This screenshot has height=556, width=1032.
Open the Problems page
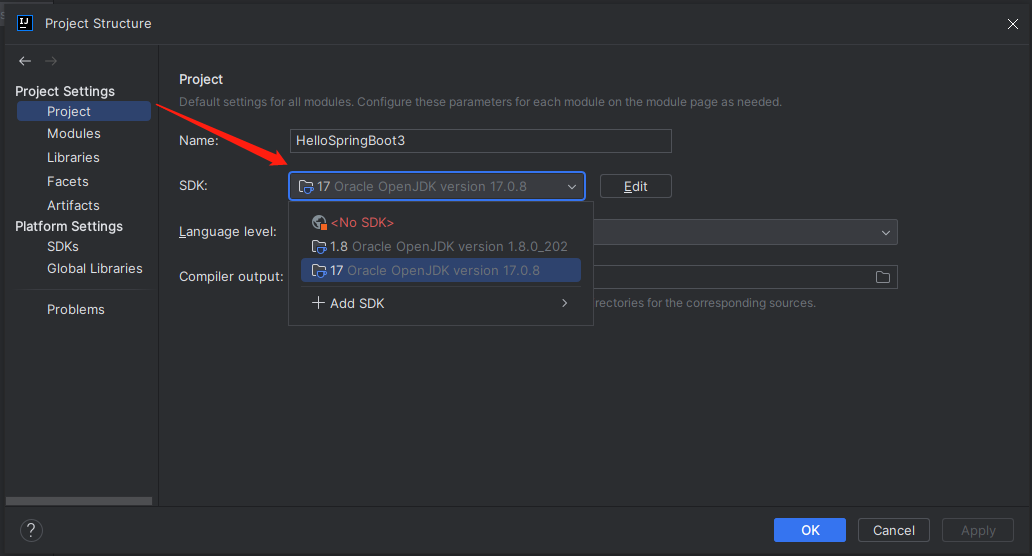coord(76,309)
